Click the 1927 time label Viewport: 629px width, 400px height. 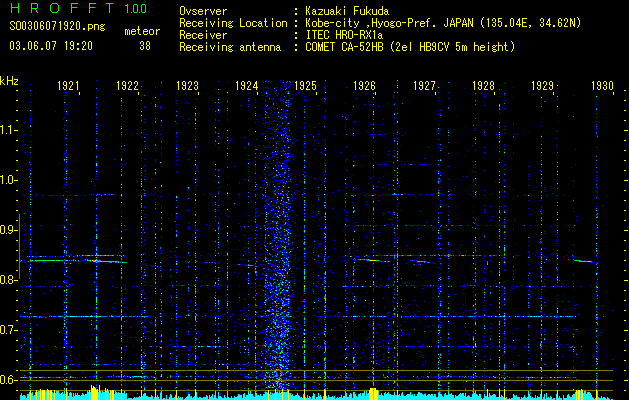(425, 87)
